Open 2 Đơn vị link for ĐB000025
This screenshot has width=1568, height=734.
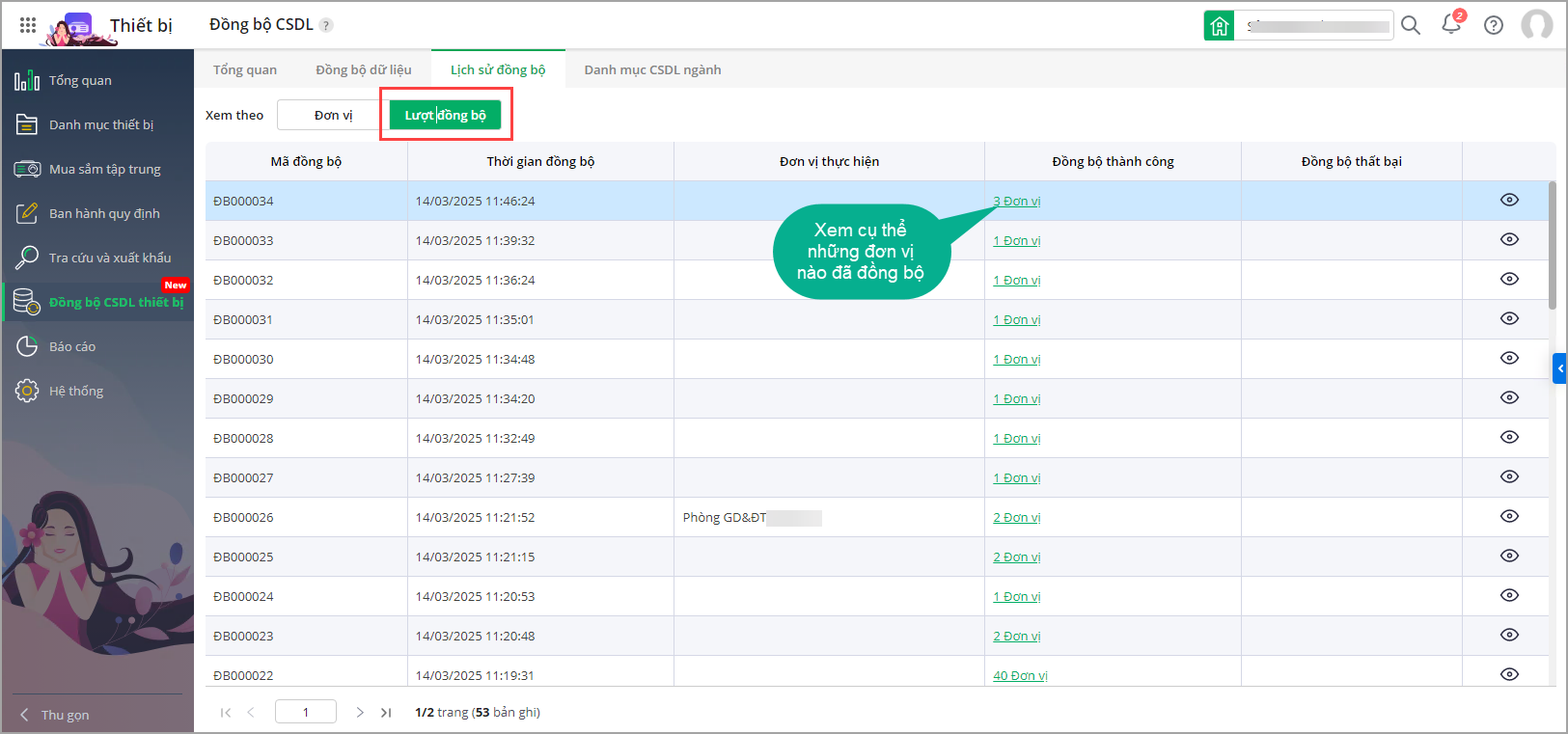[x=1017, y=557]
